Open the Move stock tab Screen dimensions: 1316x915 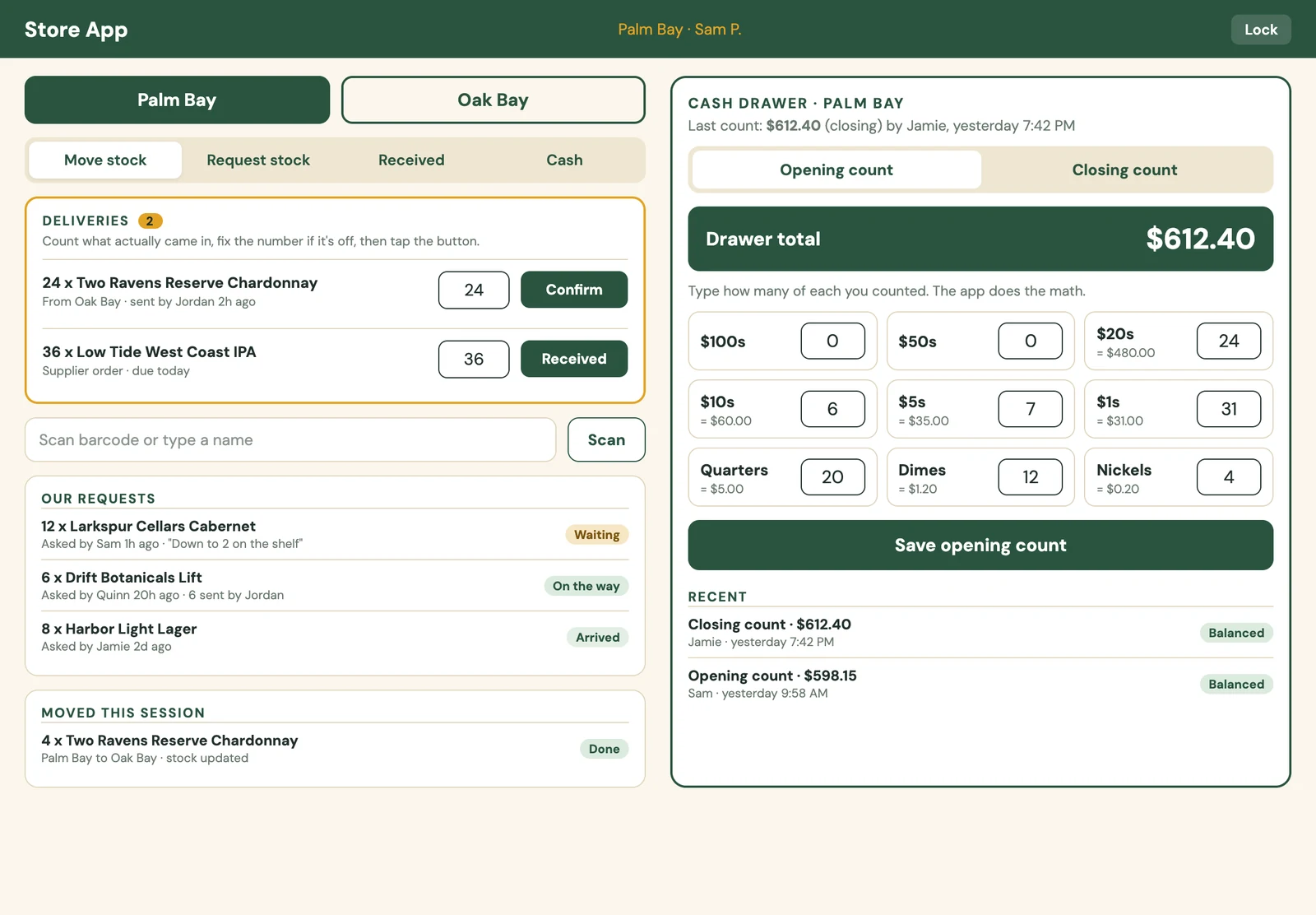pos(105,160)
